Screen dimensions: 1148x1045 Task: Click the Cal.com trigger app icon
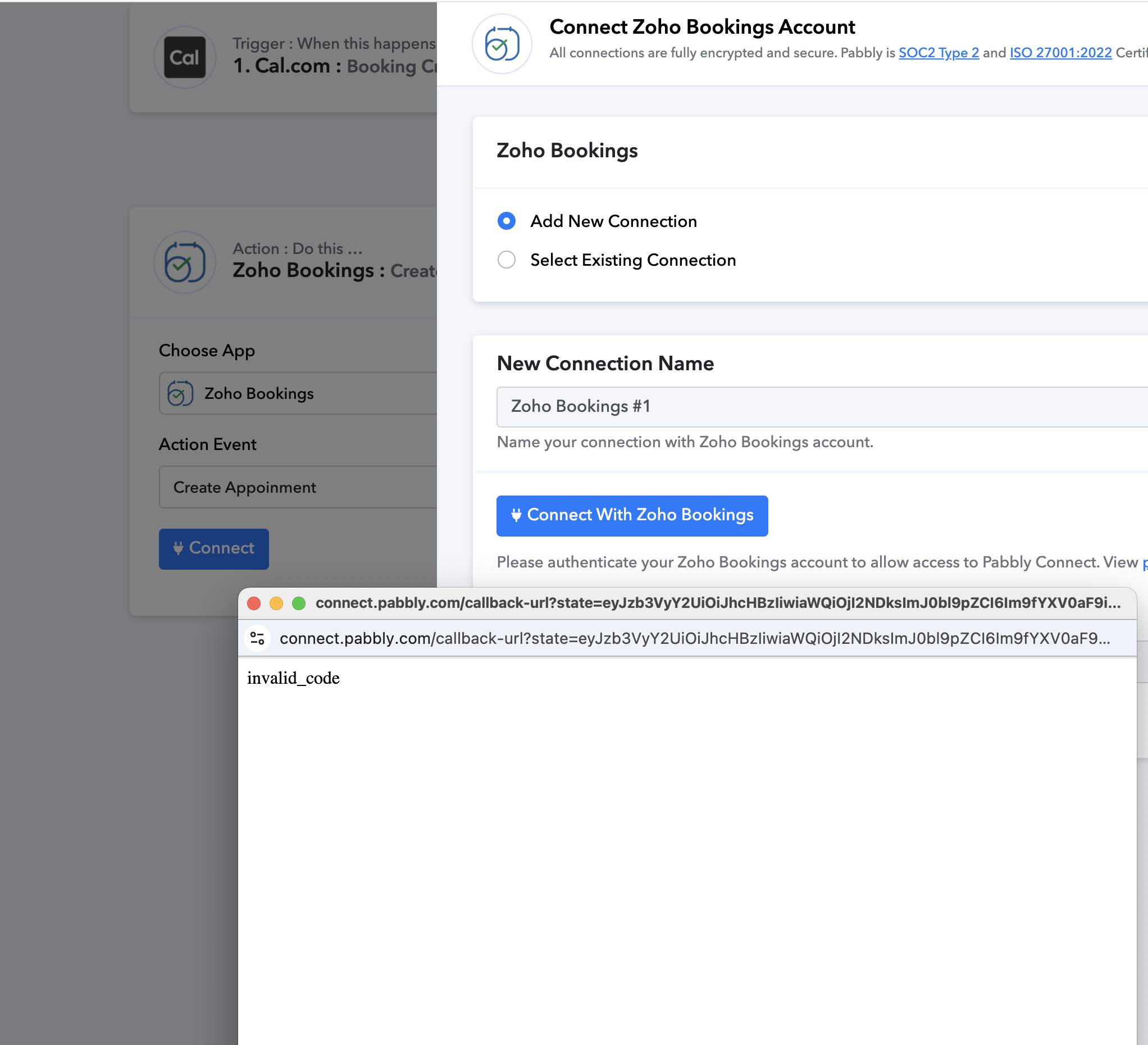[184, 57]
